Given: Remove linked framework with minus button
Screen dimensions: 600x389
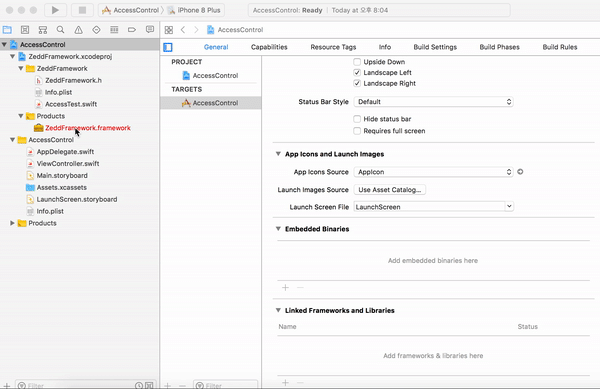Looking at the screenshot, I should pyautogui.click(x=300, y=382).
